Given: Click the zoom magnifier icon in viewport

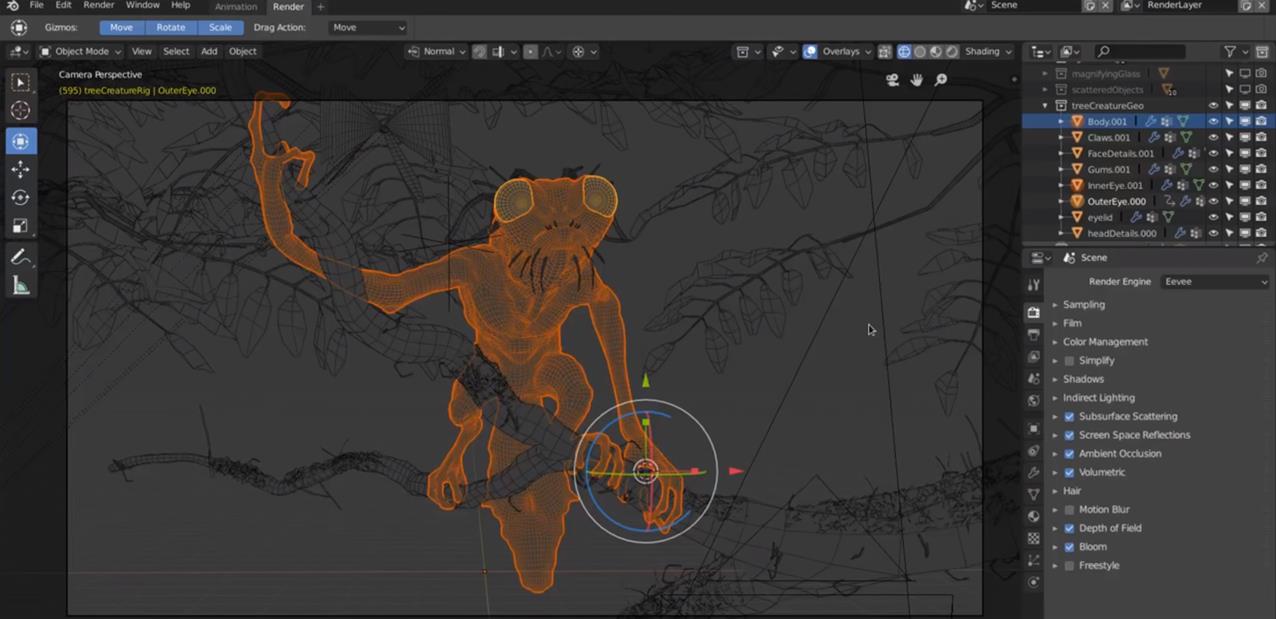Looking at the screenshot, I should tap(941, 80).
